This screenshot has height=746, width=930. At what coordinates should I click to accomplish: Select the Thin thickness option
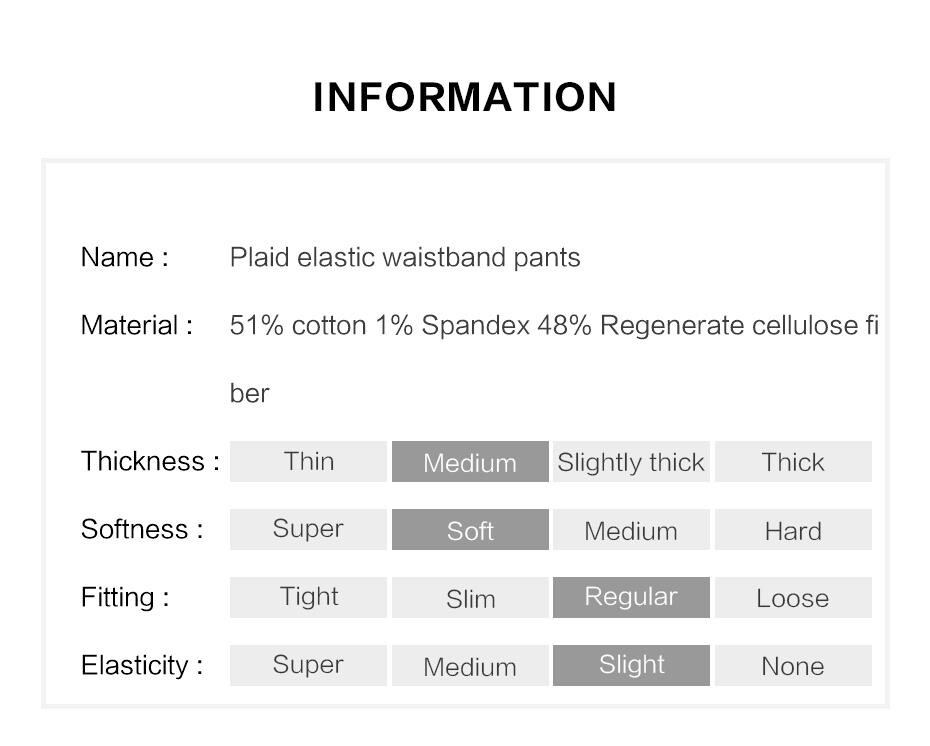308,461
